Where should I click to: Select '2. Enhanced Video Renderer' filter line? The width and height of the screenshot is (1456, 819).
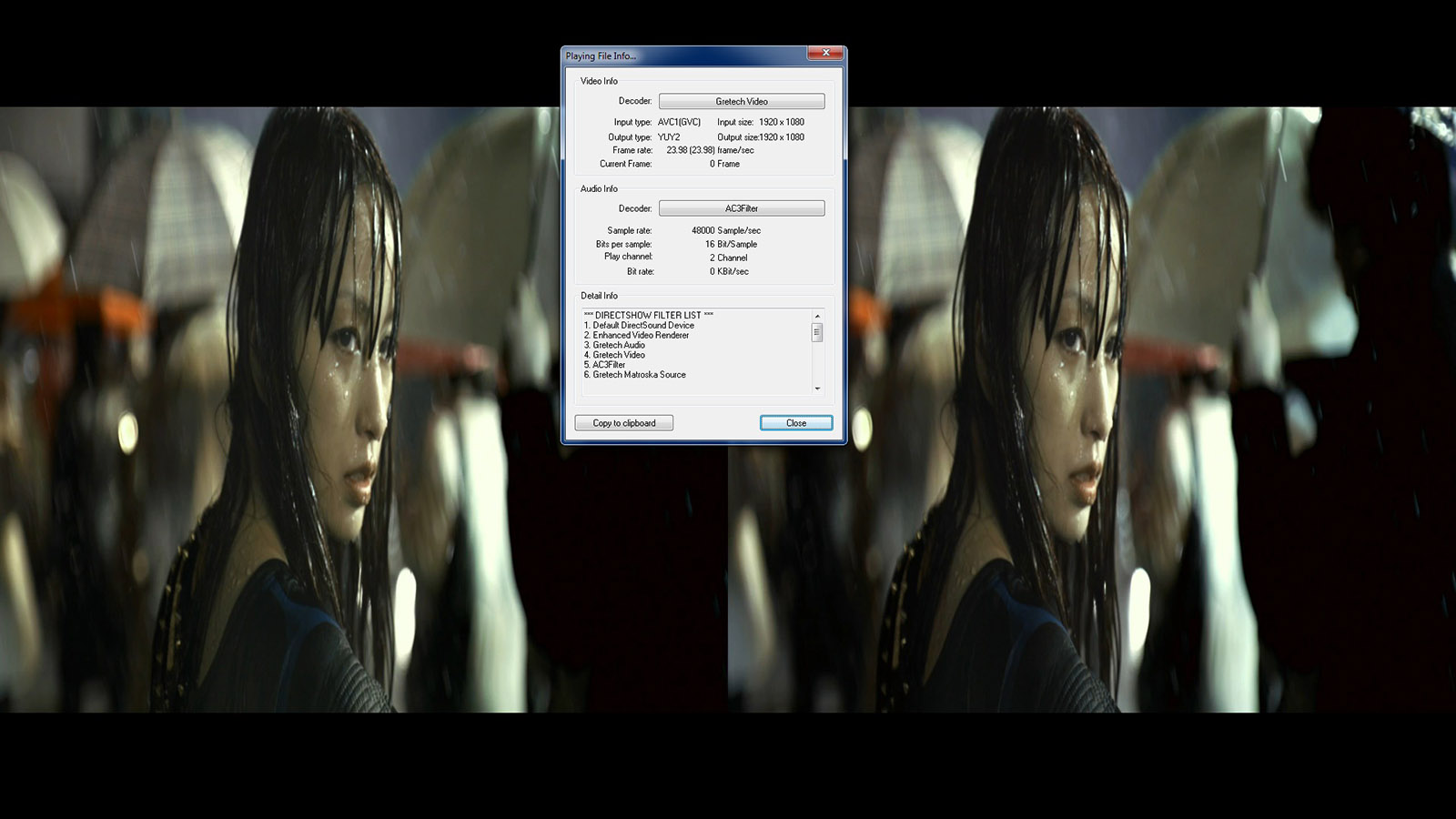point(636,335)
